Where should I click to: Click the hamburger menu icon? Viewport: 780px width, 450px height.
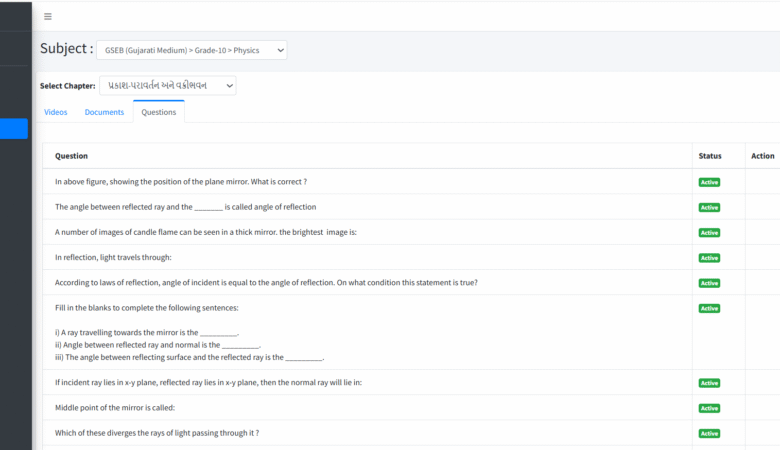coord(48,16)
